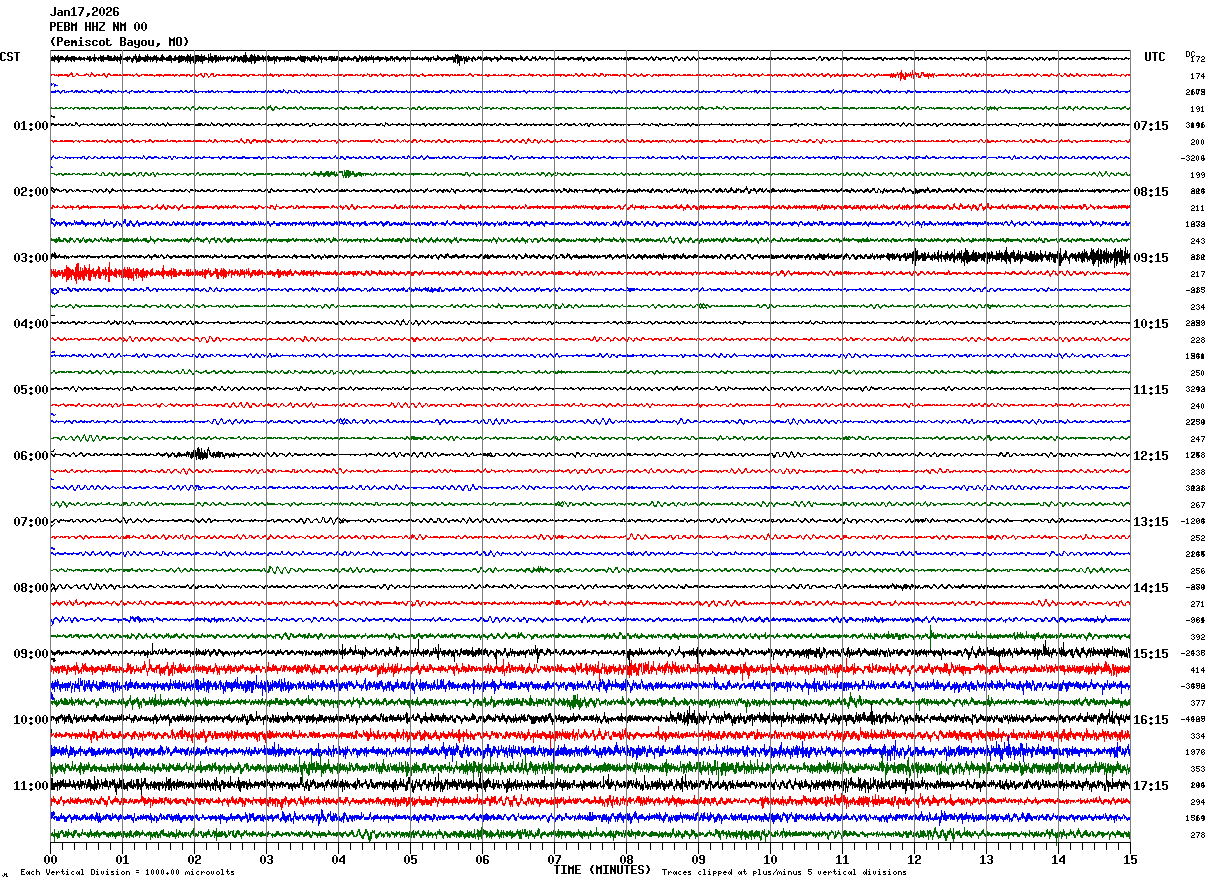The width and height of the screenshot is (1210, 886).
Task: Select the 10:00 CST time label
Action: pos(31,720)
